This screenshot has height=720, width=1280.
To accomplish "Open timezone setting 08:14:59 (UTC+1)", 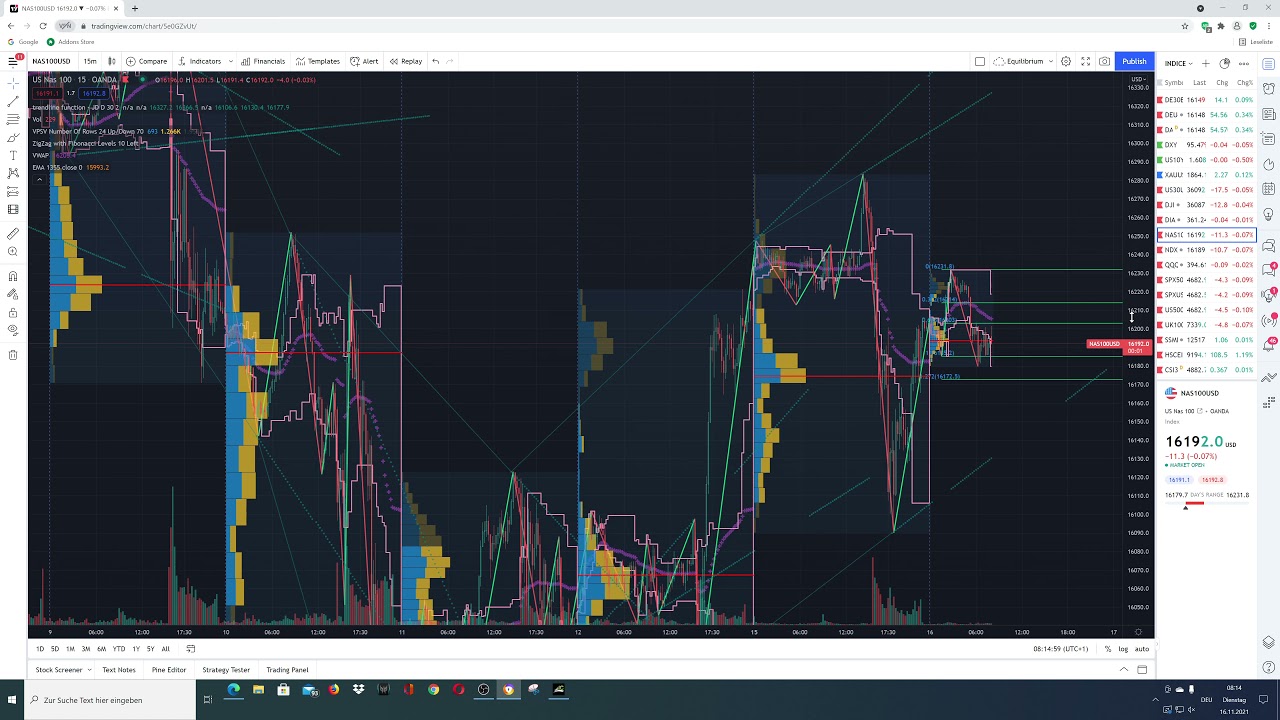I will (x=1060, y=649).
